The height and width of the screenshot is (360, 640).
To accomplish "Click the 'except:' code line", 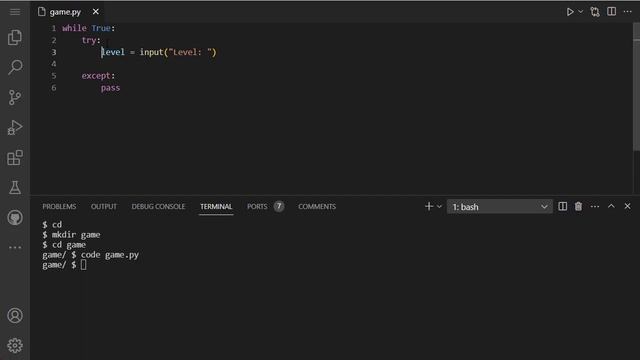I will 98,76.
